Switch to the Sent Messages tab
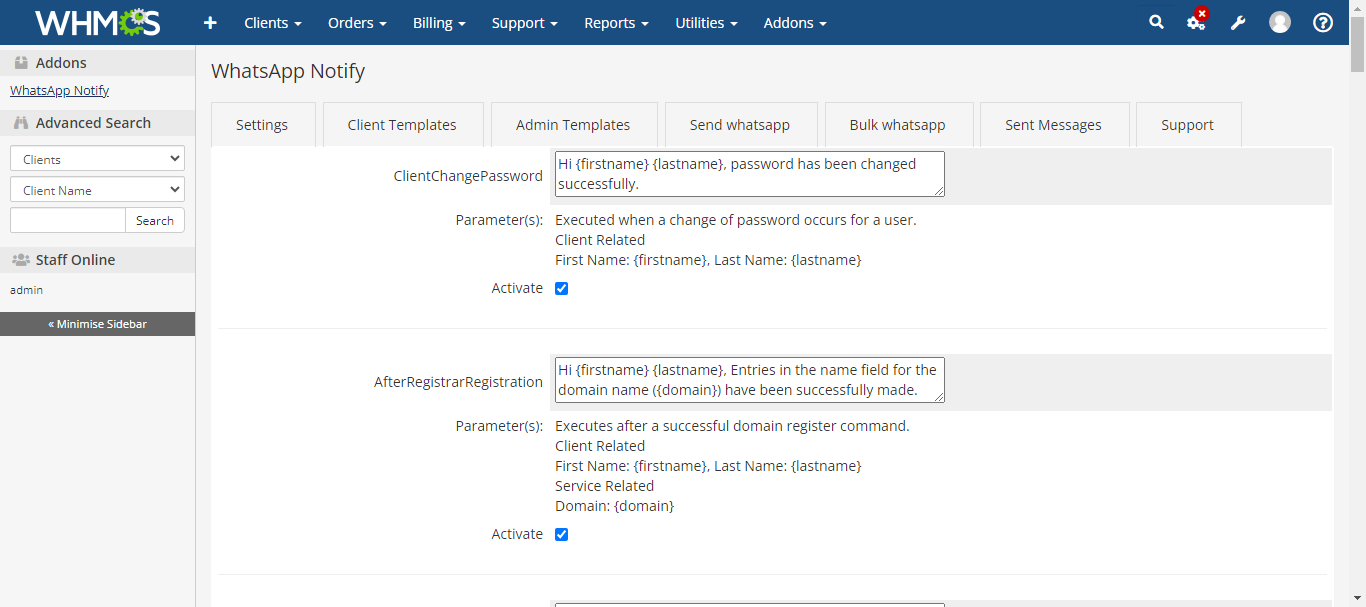 click(1054, 125)
